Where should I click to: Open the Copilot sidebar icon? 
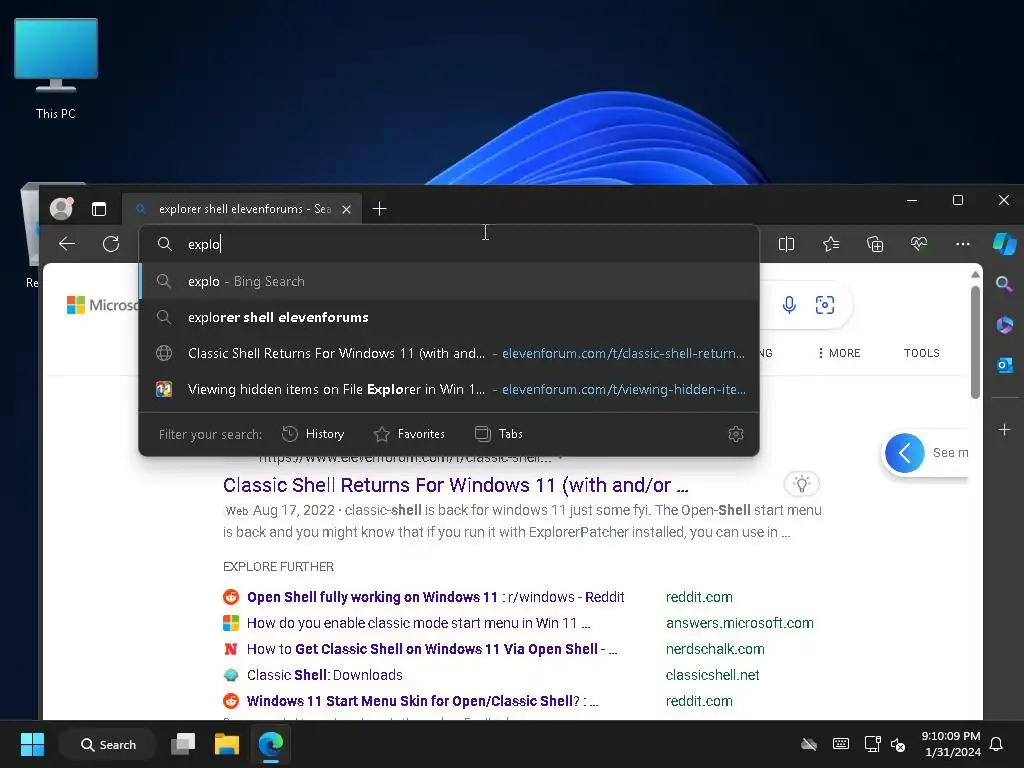click(x=1004, y=244)
